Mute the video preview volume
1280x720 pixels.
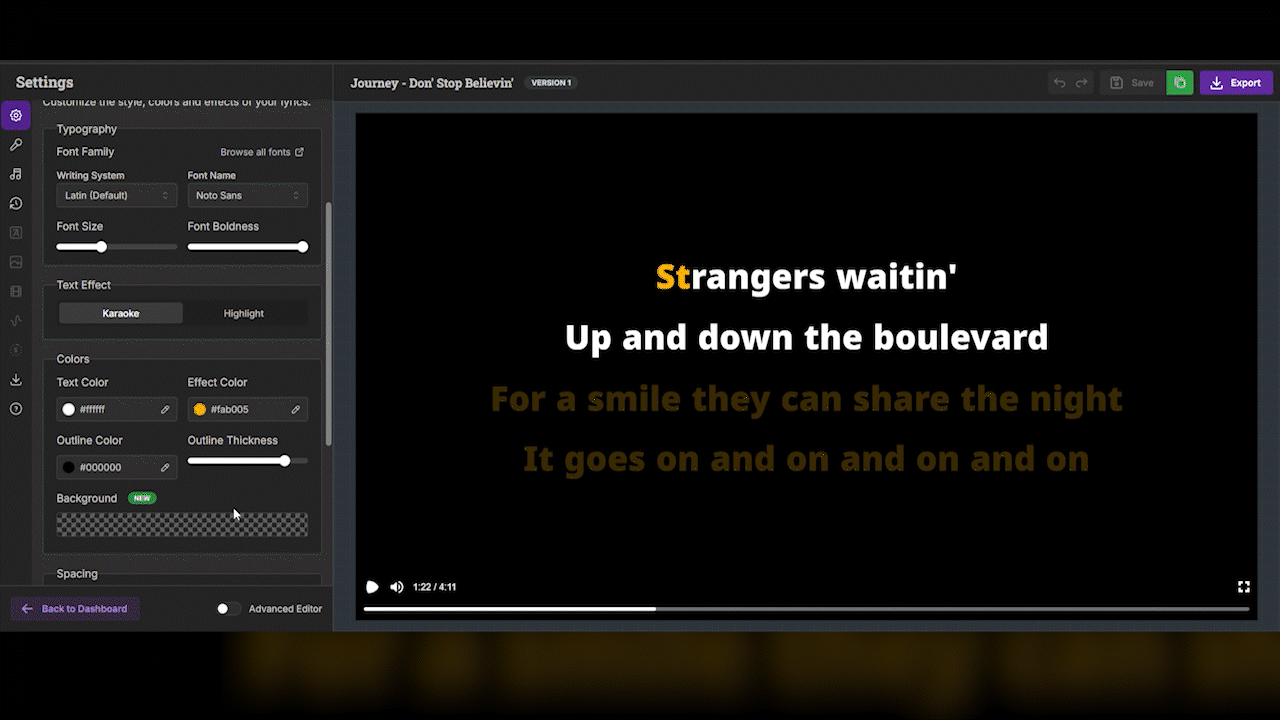point(397,587)
